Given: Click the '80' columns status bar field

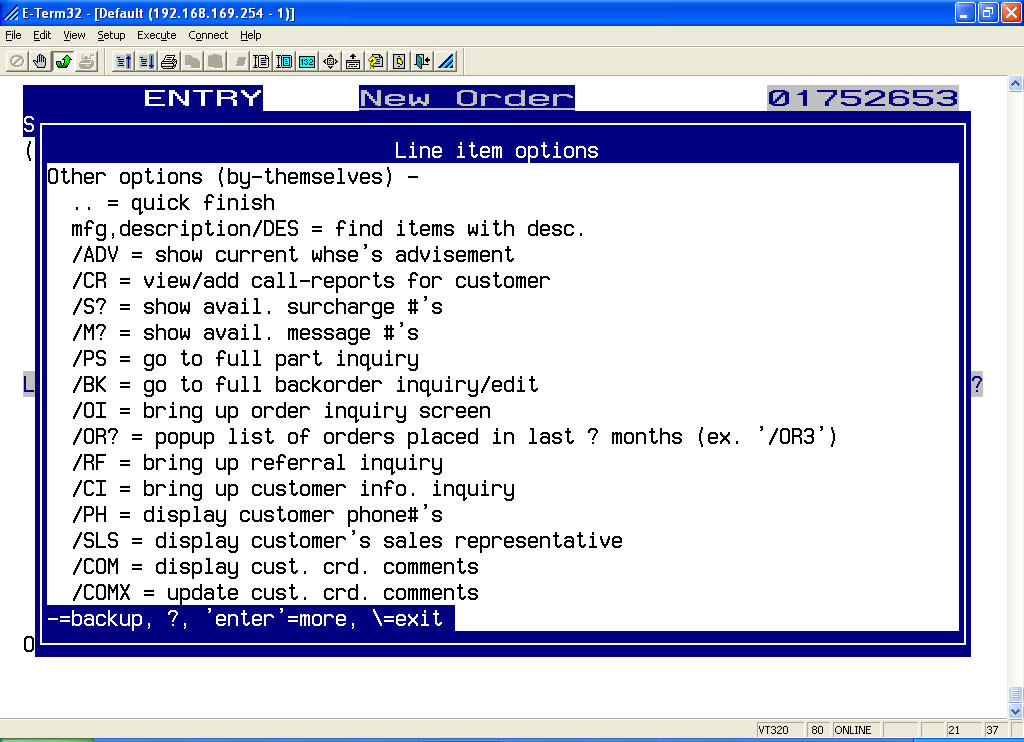Looking at the screenshot, I should pyautogui.click(x=818, y=730).
